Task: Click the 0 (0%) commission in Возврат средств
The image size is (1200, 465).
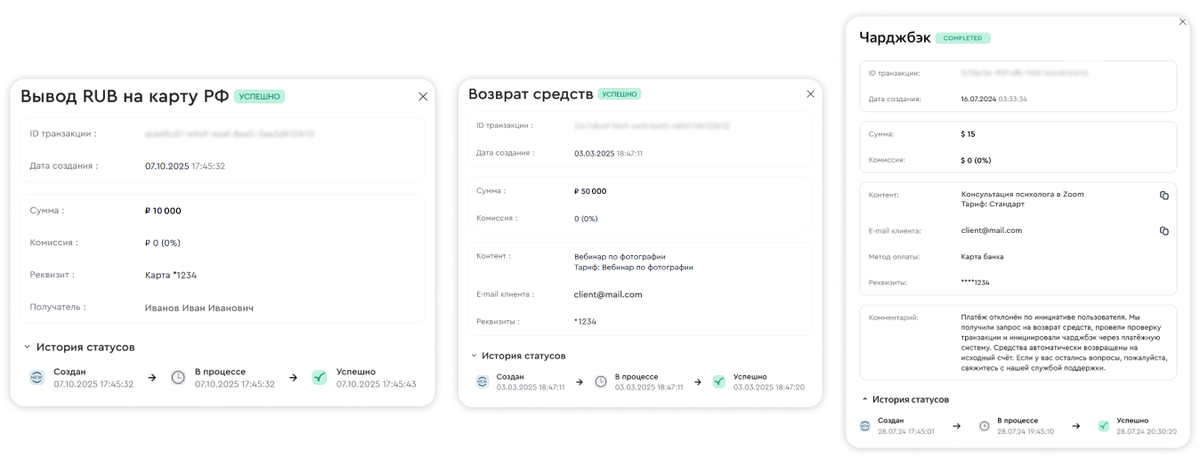Action: [x=585, y=218]
